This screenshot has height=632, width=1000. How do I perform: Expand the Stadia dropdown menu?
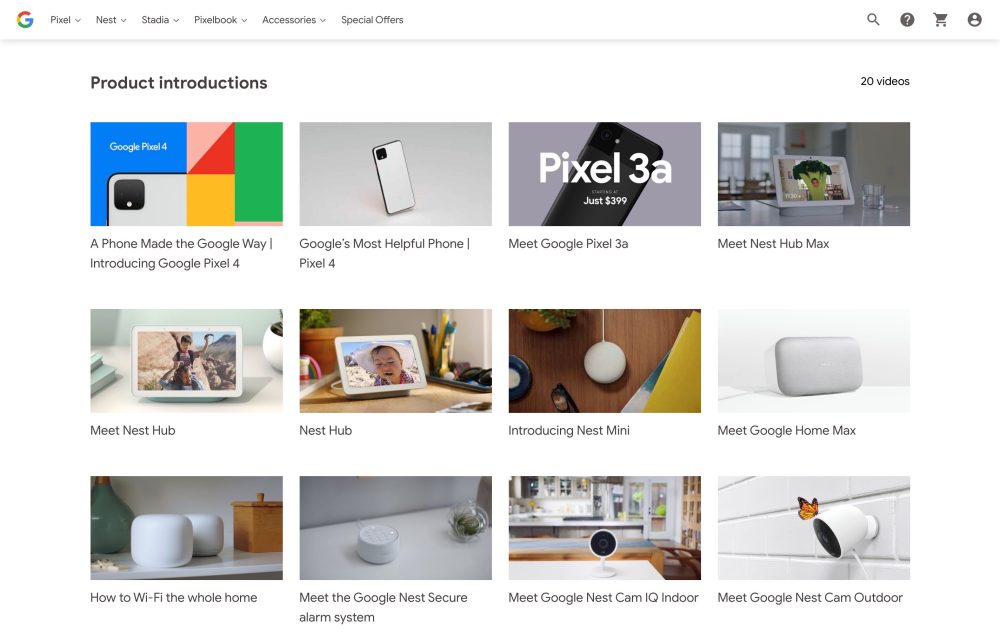(160, 20)
